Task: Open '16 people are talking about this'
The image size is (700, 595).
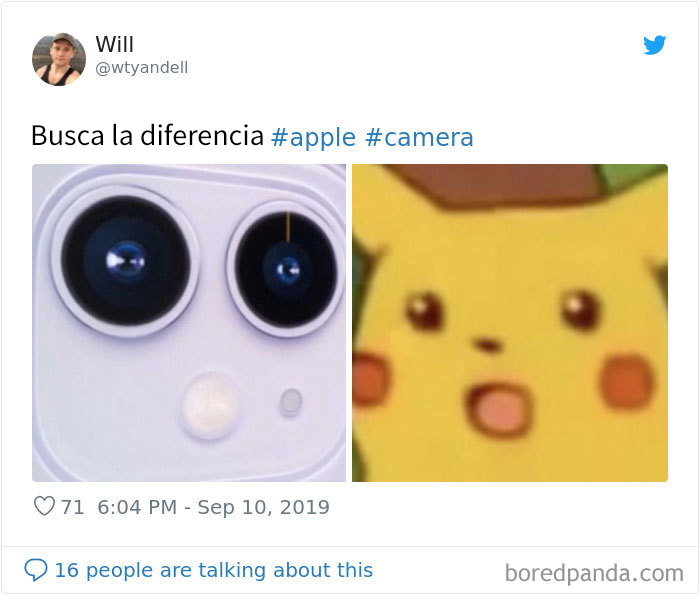Action: click(x=213, y=570)
